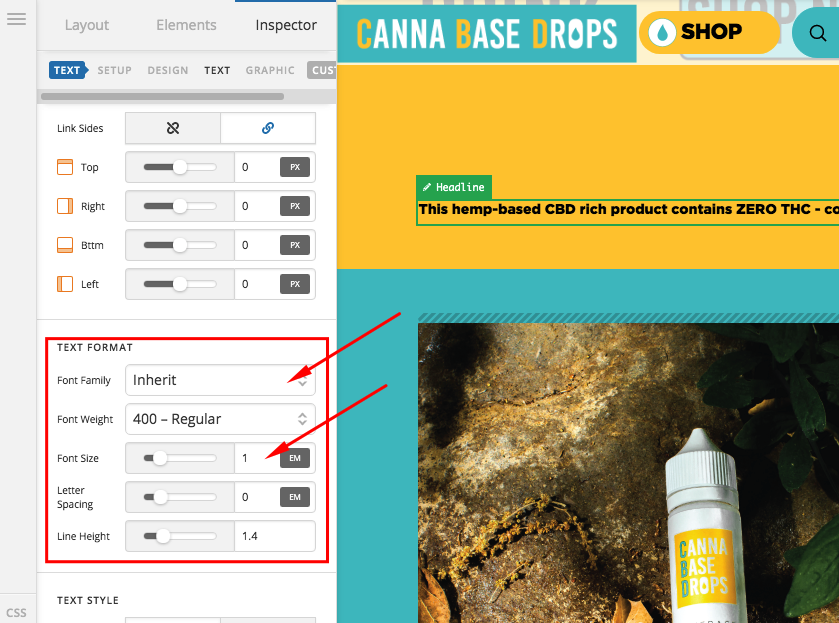Viewport: 839px width, 623px height.
Task: Toggle EM unit for Font Size
Action: coord(295,458)
